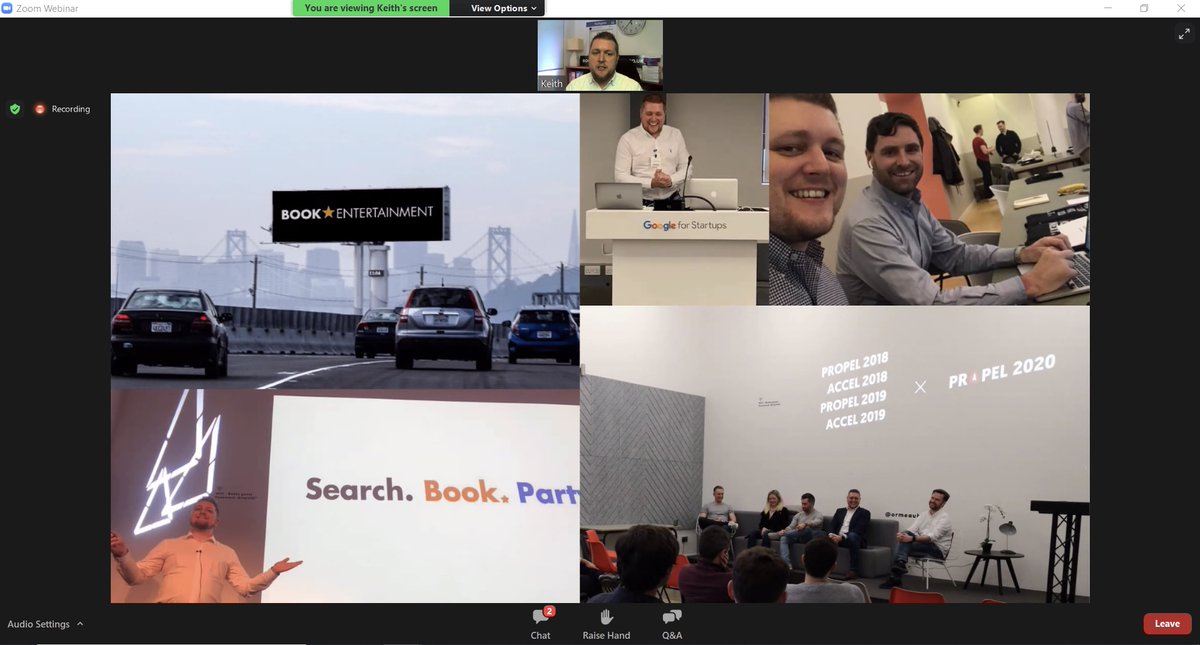1200x645 pixels.
Task: Click the Zoom Webinar app icon
Action: (7, 8)
